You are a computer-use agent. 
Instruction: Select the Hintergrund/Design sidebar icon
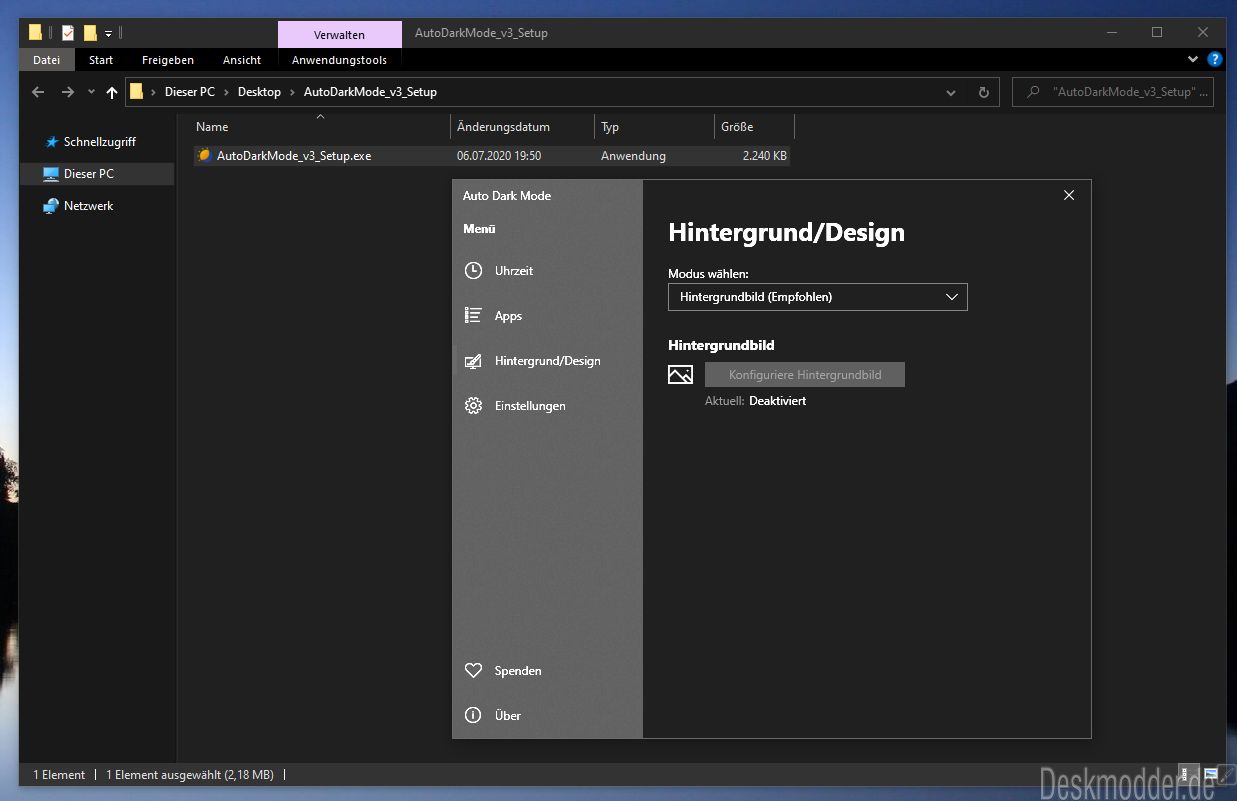click(474, 361)
